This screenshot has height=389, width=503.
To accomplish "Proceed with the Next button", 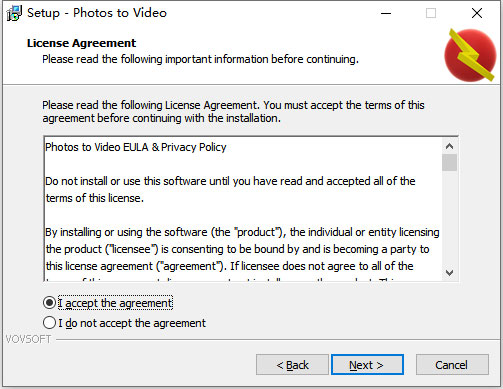I will coord(367,365).
